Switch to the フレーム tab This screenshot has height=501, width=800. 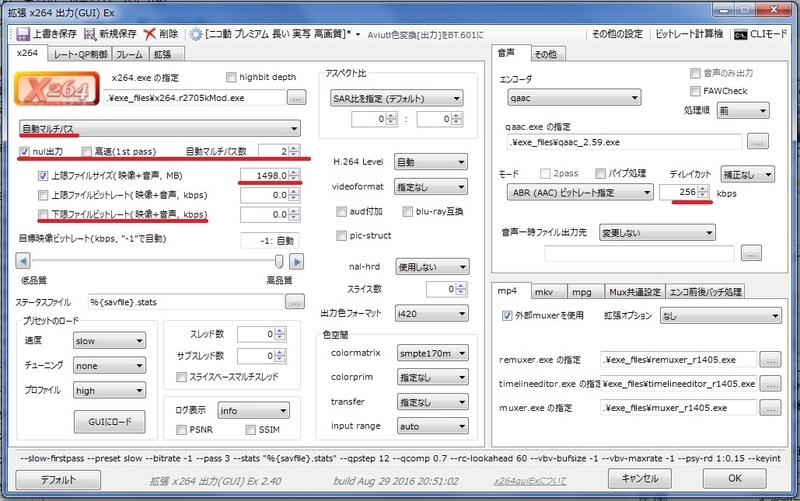pos(129,54)
